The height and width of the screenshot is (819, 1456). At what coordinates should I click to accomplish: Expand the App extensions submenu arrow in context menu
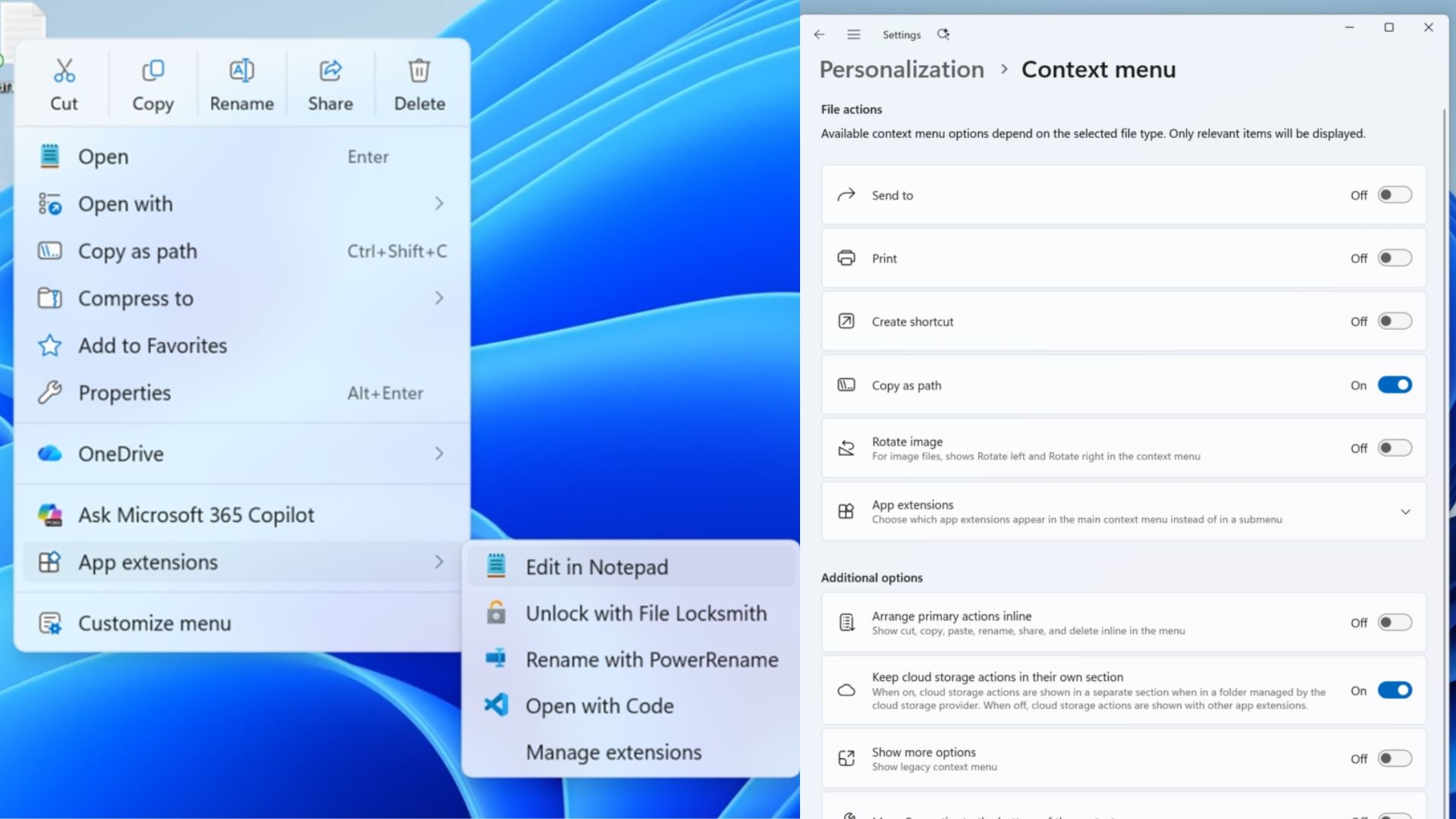pos(439,562)
